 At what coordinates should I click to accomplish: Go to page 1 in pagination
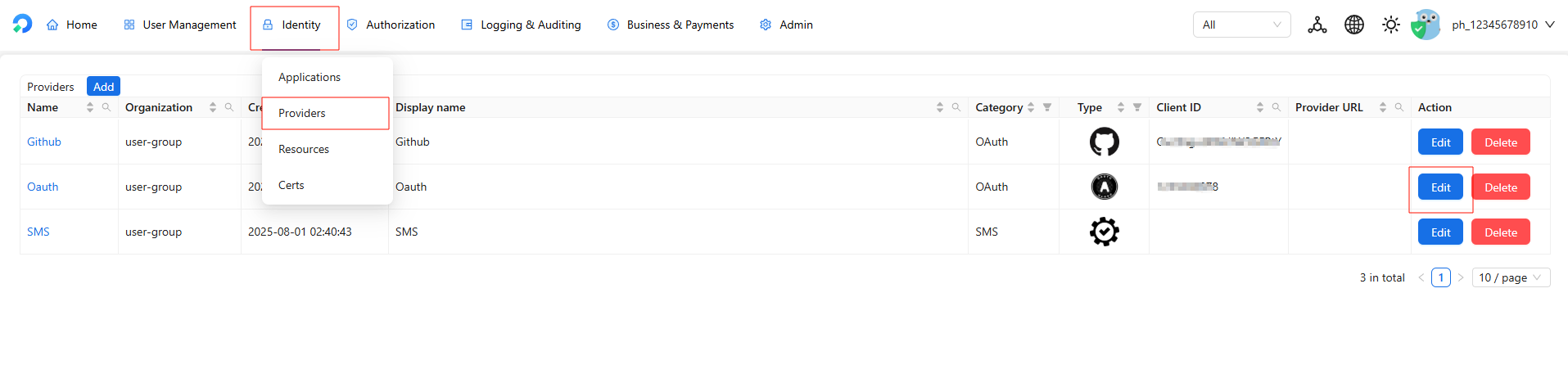(x=1440, y=277)
